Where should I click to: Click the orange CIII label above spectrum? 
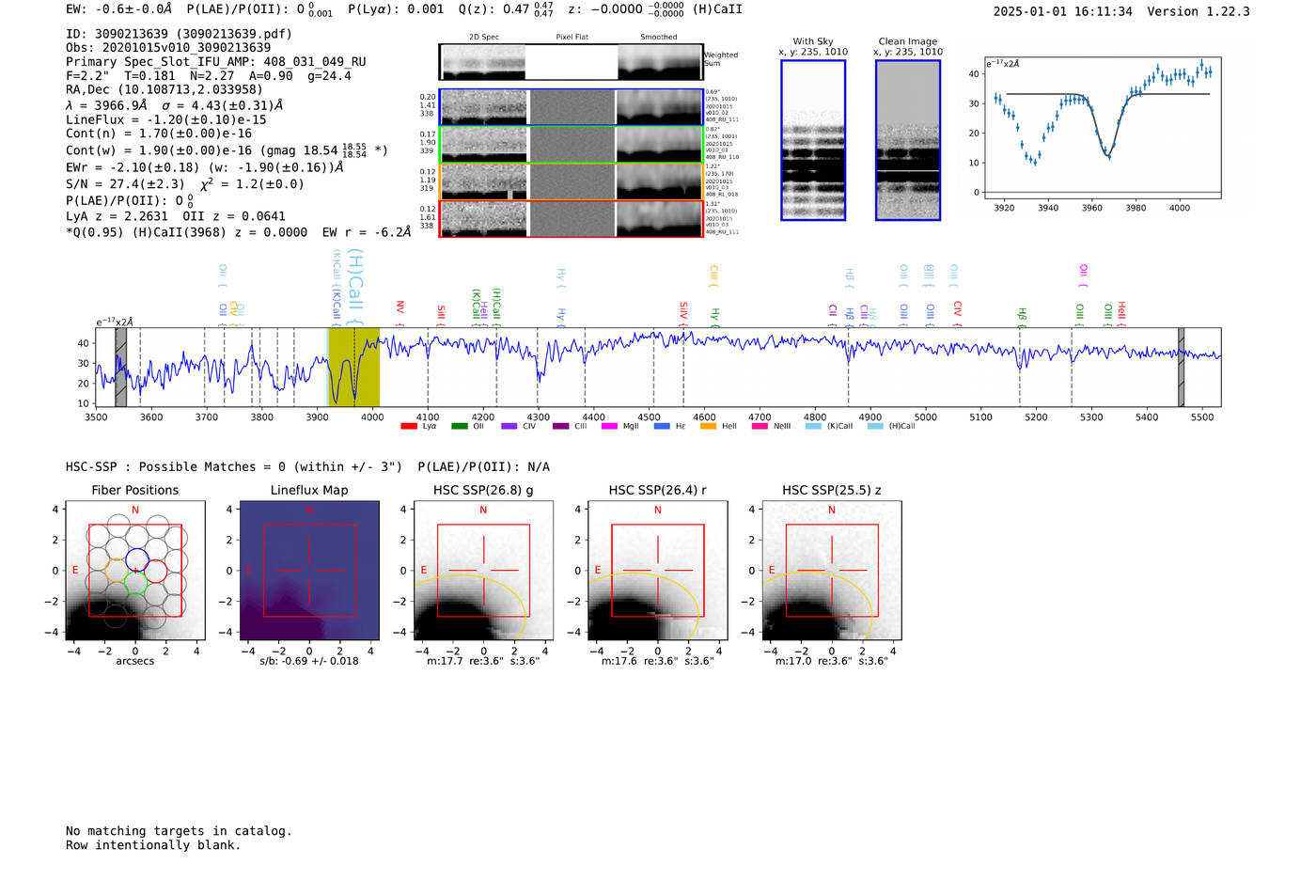713,276
